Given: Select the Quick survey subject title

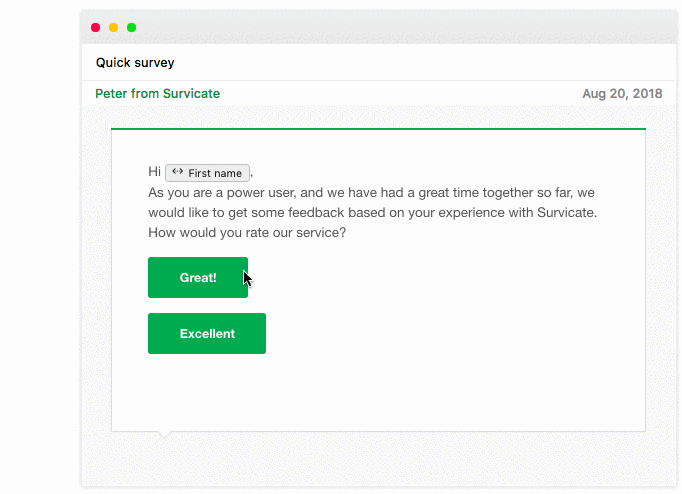Looking at the screenshot, I should [135, 63].
